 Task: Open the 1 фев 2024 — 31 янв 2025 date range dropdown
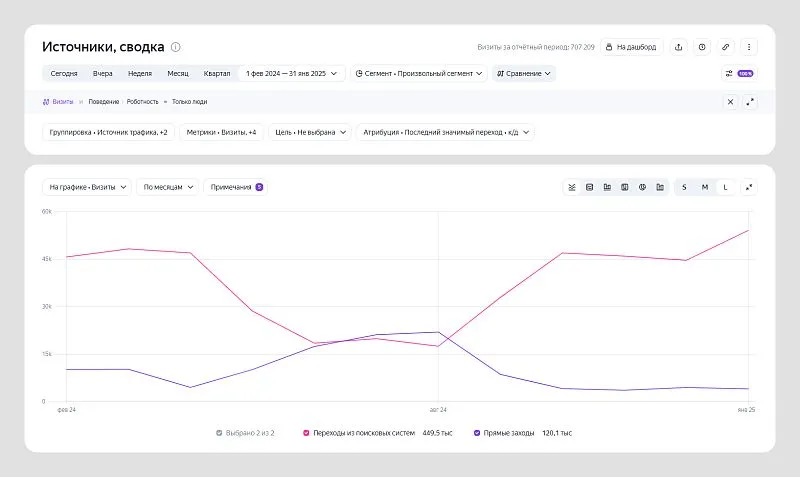[291, 73]
